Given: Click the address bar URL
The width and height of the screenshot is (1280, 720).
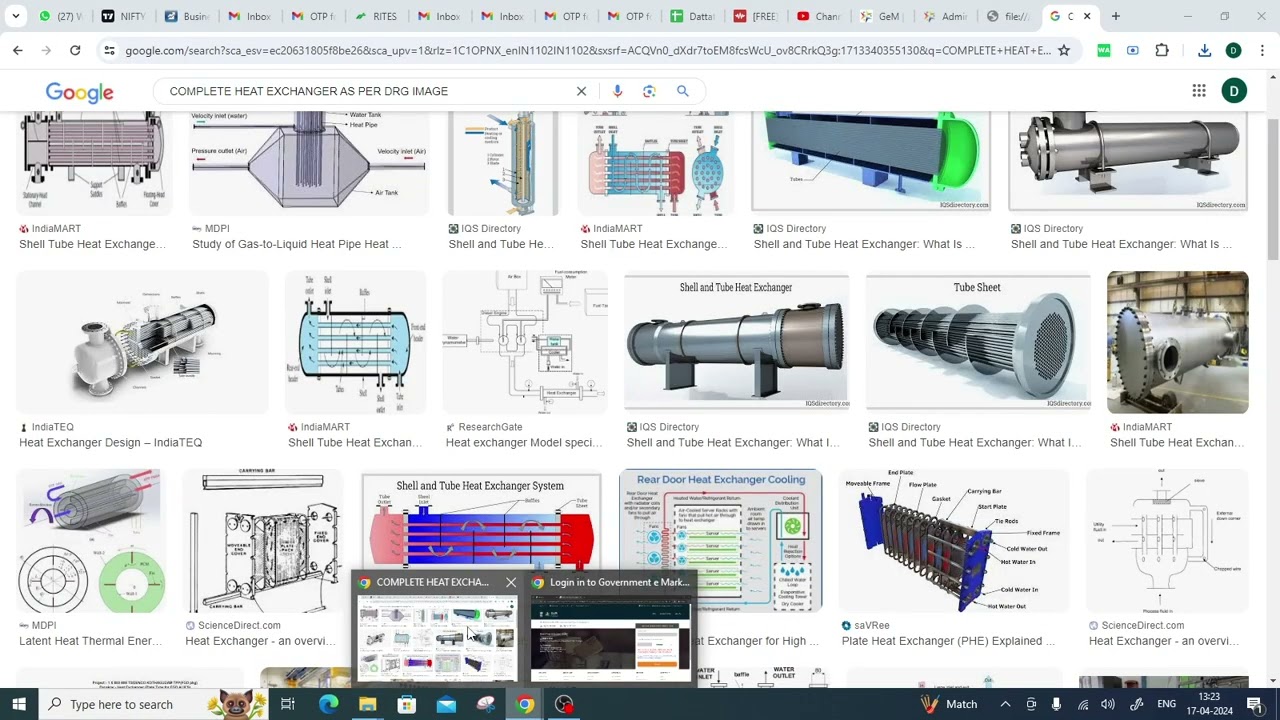Looking at the screenshot, I should pos(588,50).
